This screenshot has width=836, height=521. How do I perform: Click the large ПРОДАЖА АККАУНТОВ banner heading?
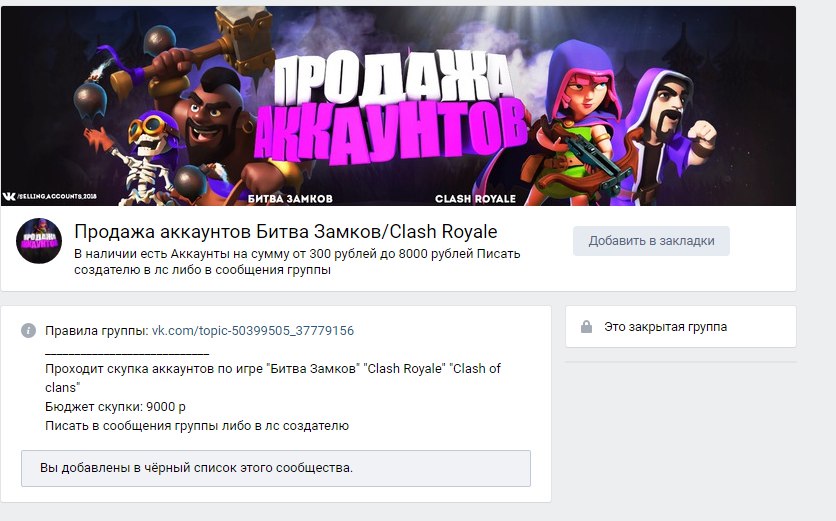coord(390,107)
